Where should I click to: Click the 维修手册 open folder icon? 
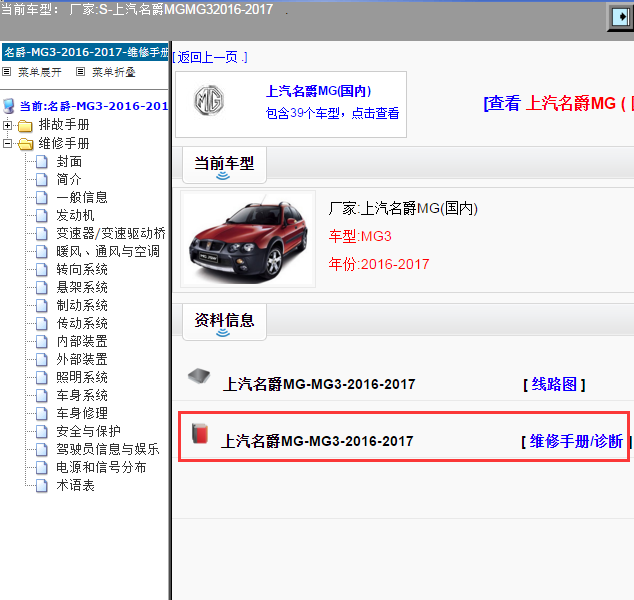point(25,144)
